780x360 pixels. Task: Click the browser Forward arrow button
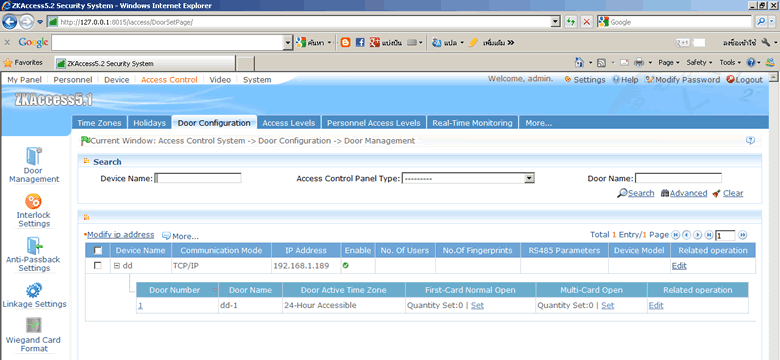26,22
